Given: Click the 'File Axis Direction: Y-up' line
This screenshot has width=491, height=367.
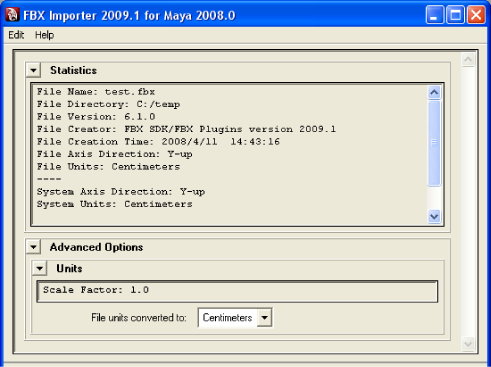Looking at the screenshot, I should click(115, 154).
